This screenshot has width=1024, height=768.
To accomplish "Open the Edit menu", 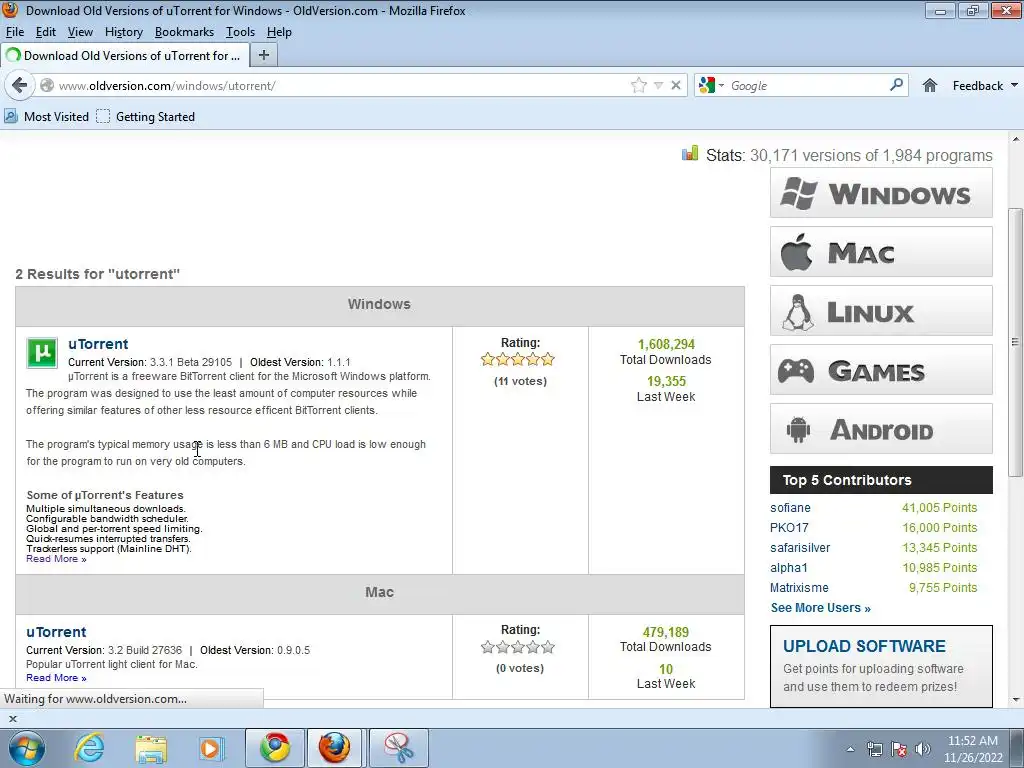I will 46,32.
